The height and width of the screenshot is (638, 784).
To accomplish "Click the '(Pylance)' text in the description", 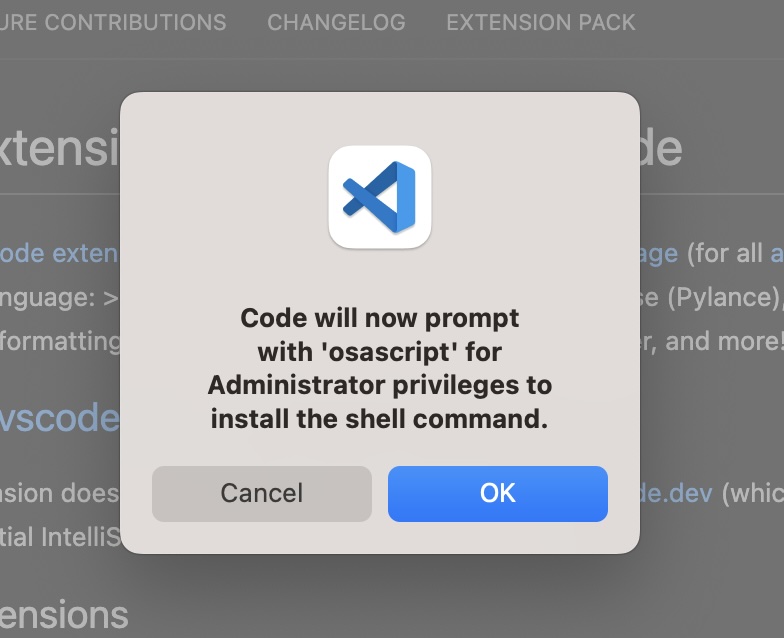I will tap(724, 298).
